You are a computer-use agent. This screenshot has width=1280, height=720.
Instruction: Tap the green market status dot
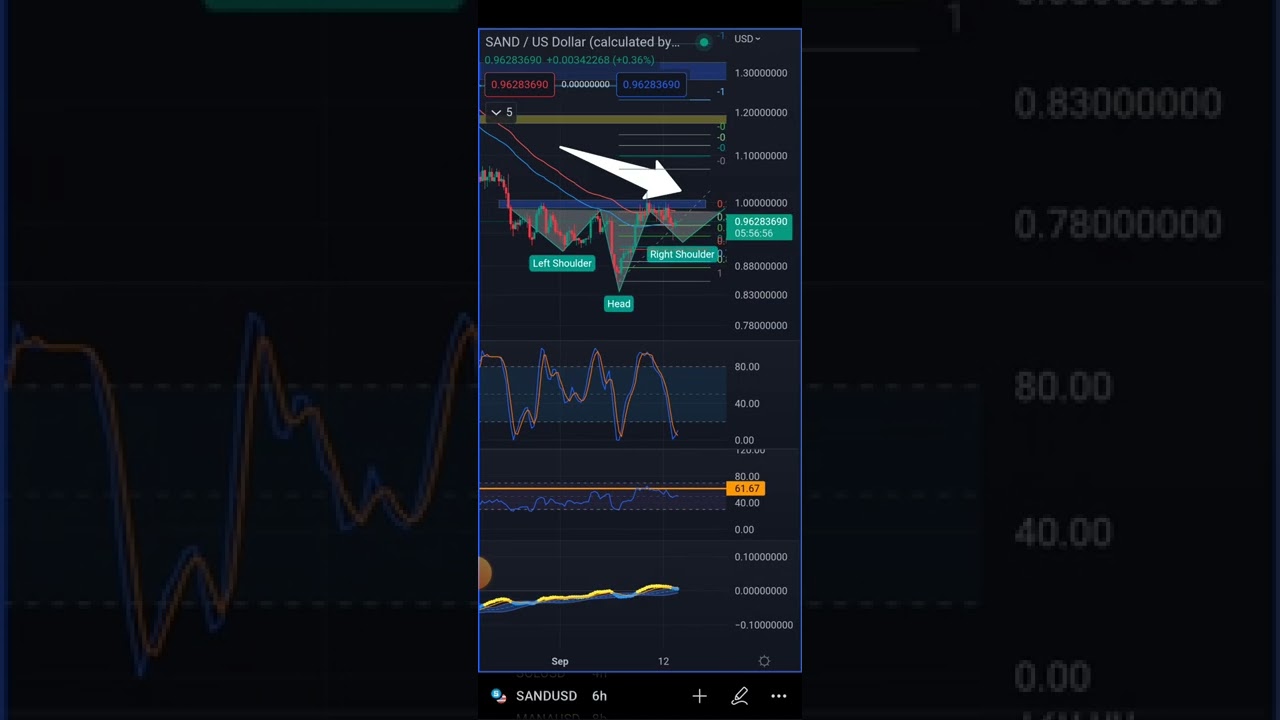coord(704,42)
